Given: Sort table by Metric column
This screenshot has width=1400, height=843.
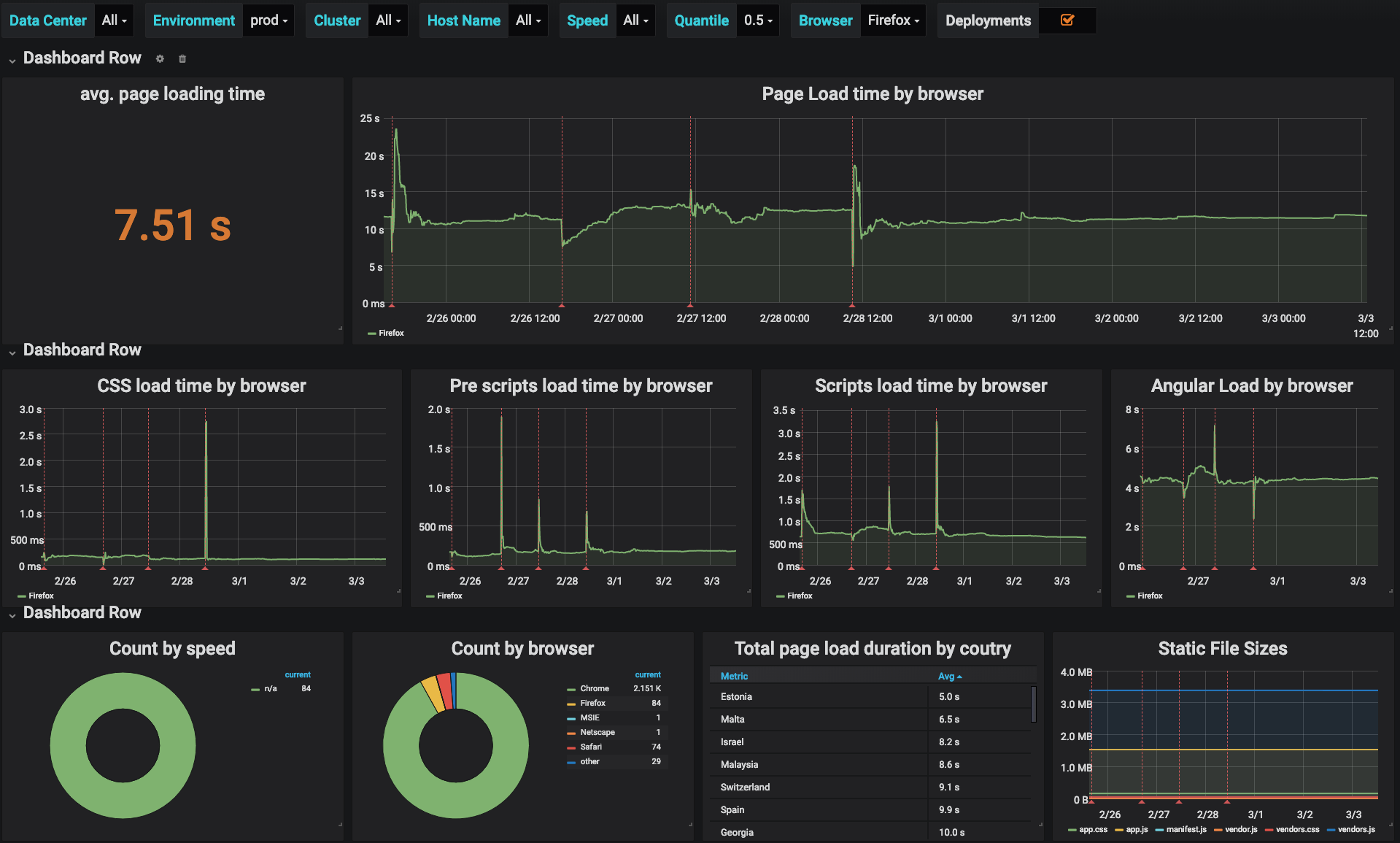Looking at the screenshot, I should [734, 676].
